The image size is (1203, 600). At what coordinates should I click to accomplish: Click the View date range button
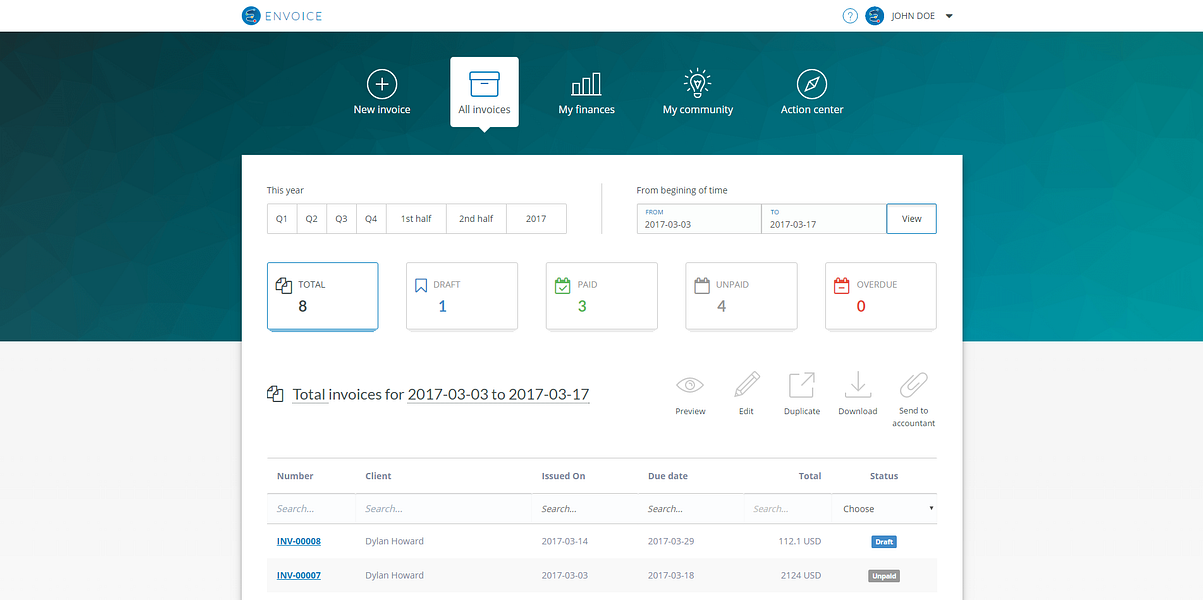[x=911, y=219]
